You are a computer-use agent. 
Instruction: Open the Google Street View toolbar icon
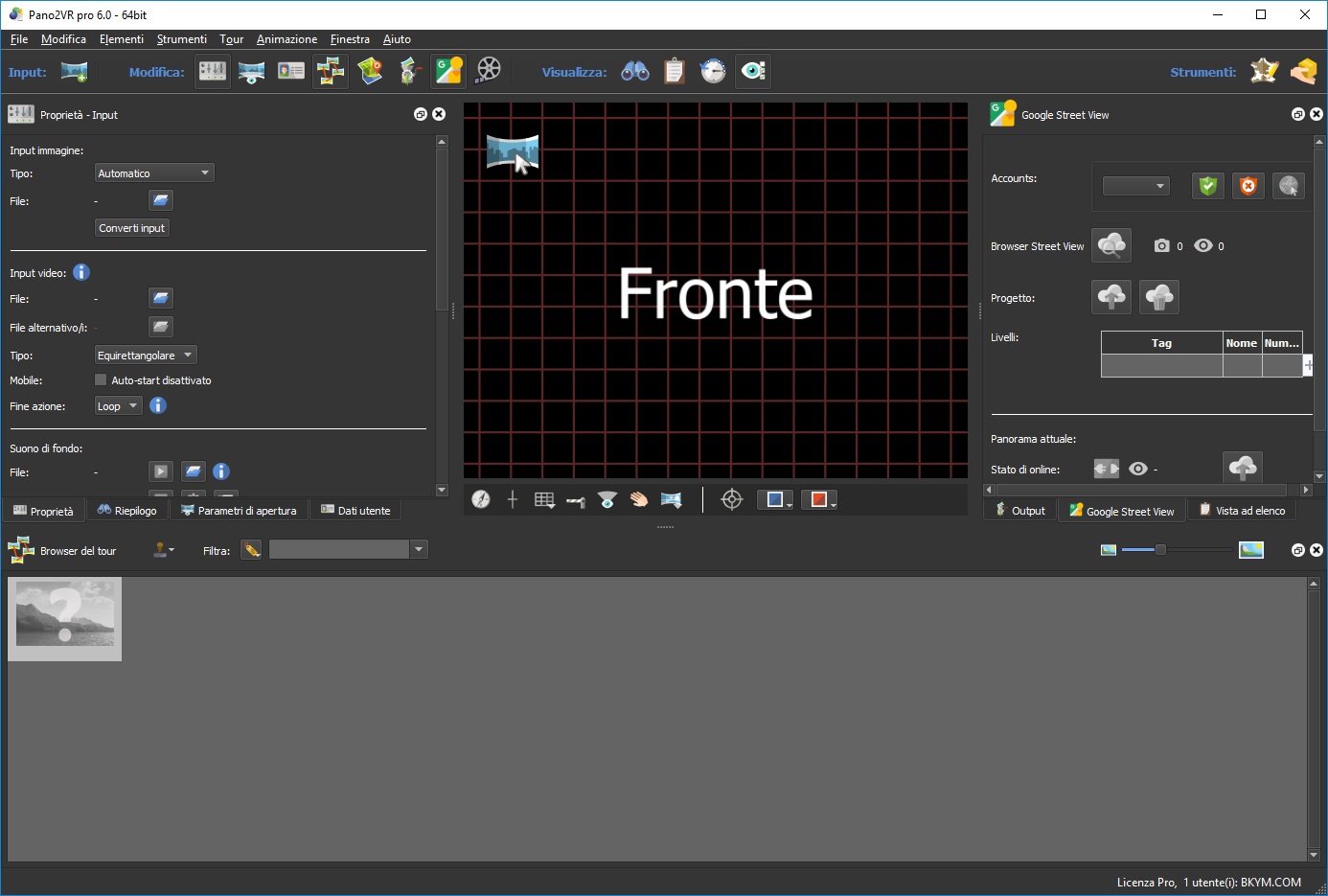point(448,71)
